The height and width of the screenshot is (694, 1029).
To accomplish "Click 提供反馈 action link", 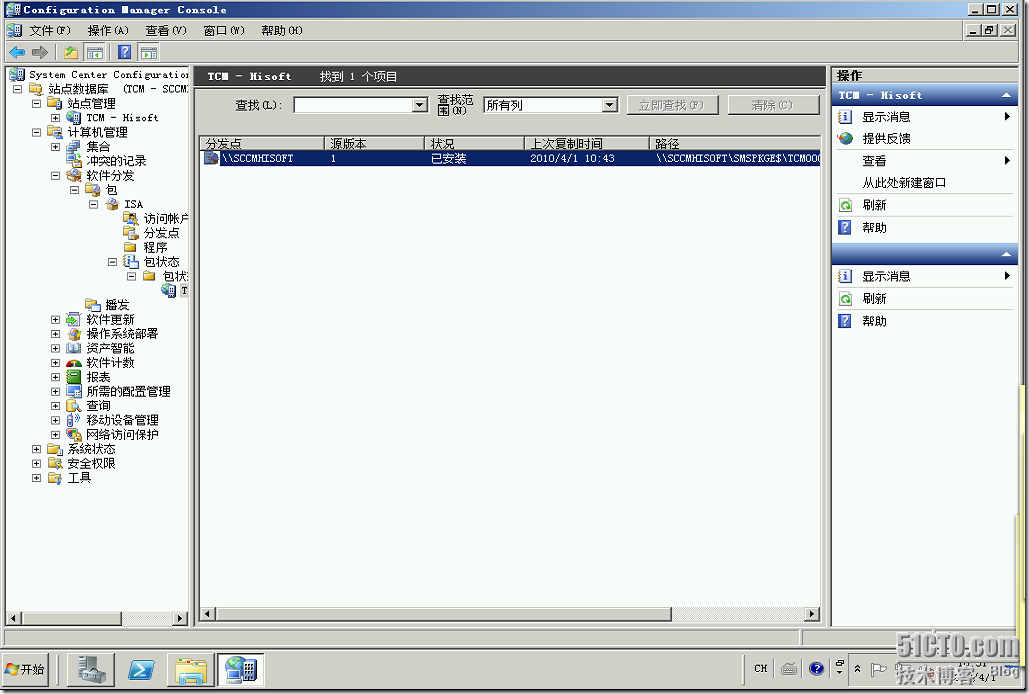I will coord(886,138).
